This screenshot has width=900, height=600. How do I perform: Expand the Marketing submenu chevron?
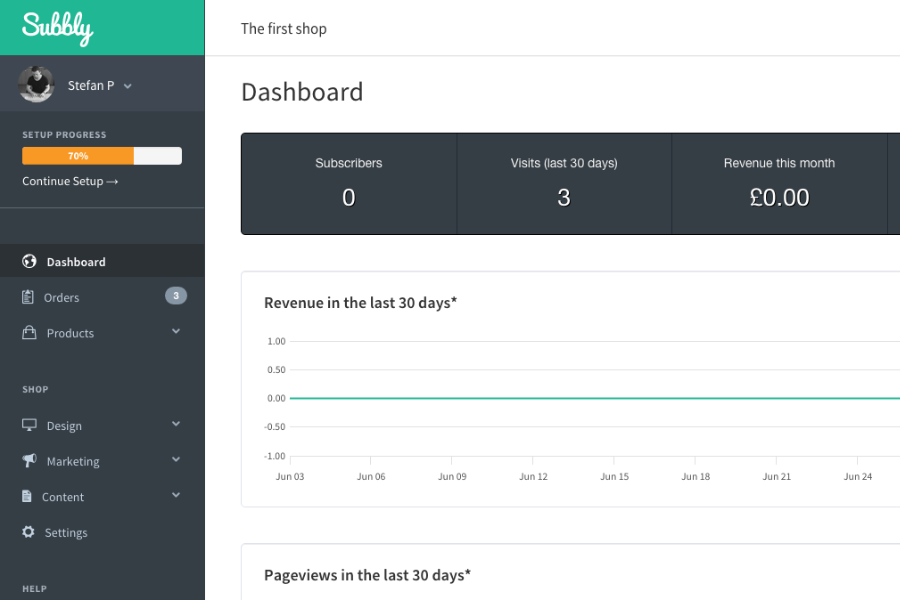pyautogui.click(x=176, y=459)
